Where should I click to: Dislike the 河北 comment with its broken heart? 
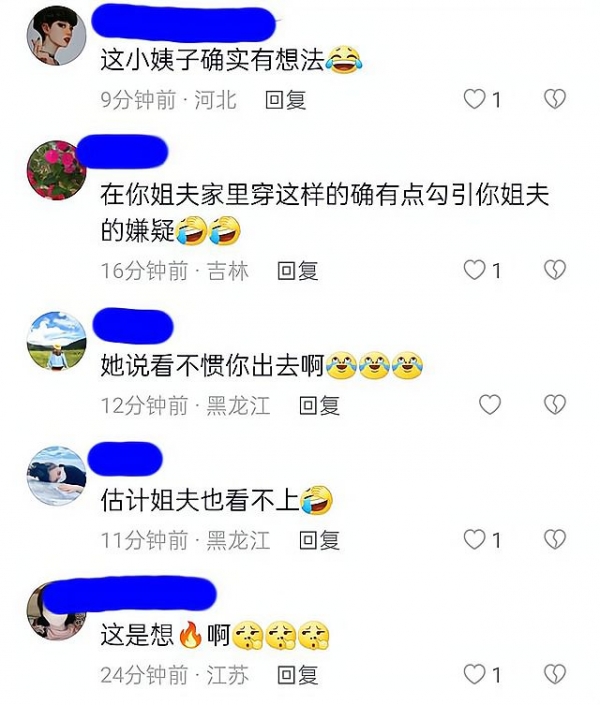pyautogui.click(x=555, y=99)
